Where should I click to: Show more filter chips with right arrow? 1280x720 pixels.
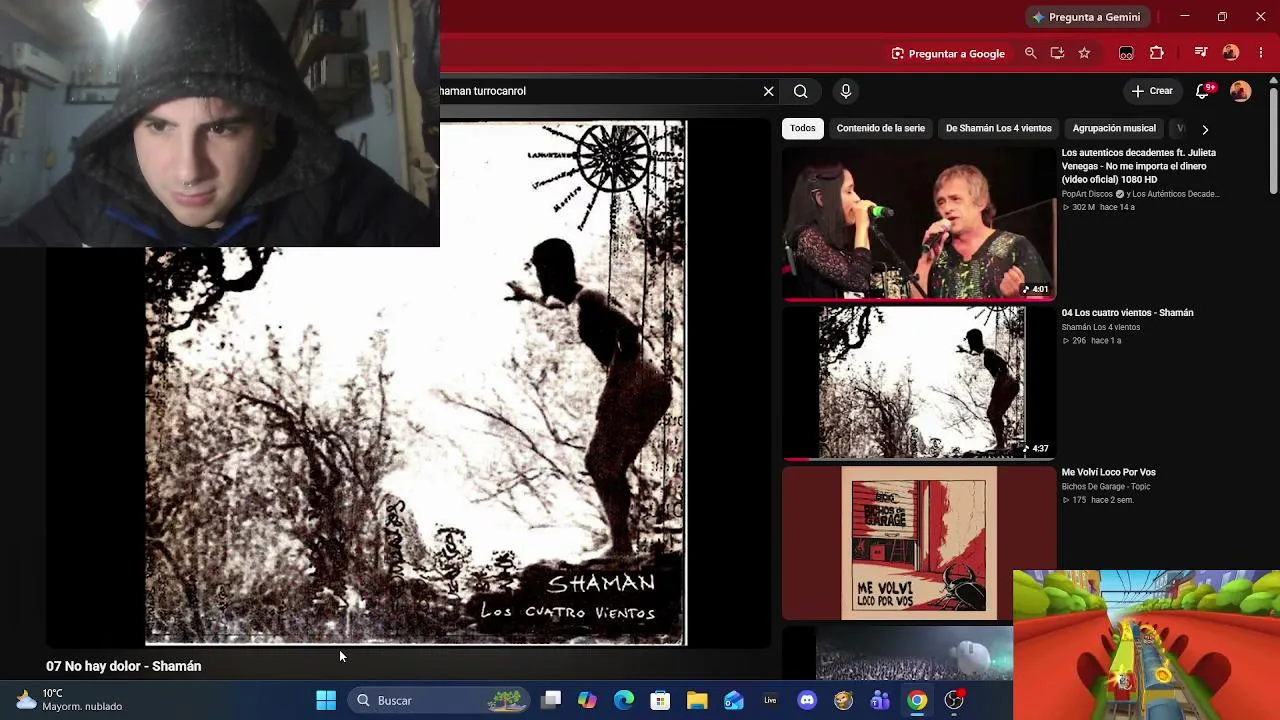(x=1205, y=129)
